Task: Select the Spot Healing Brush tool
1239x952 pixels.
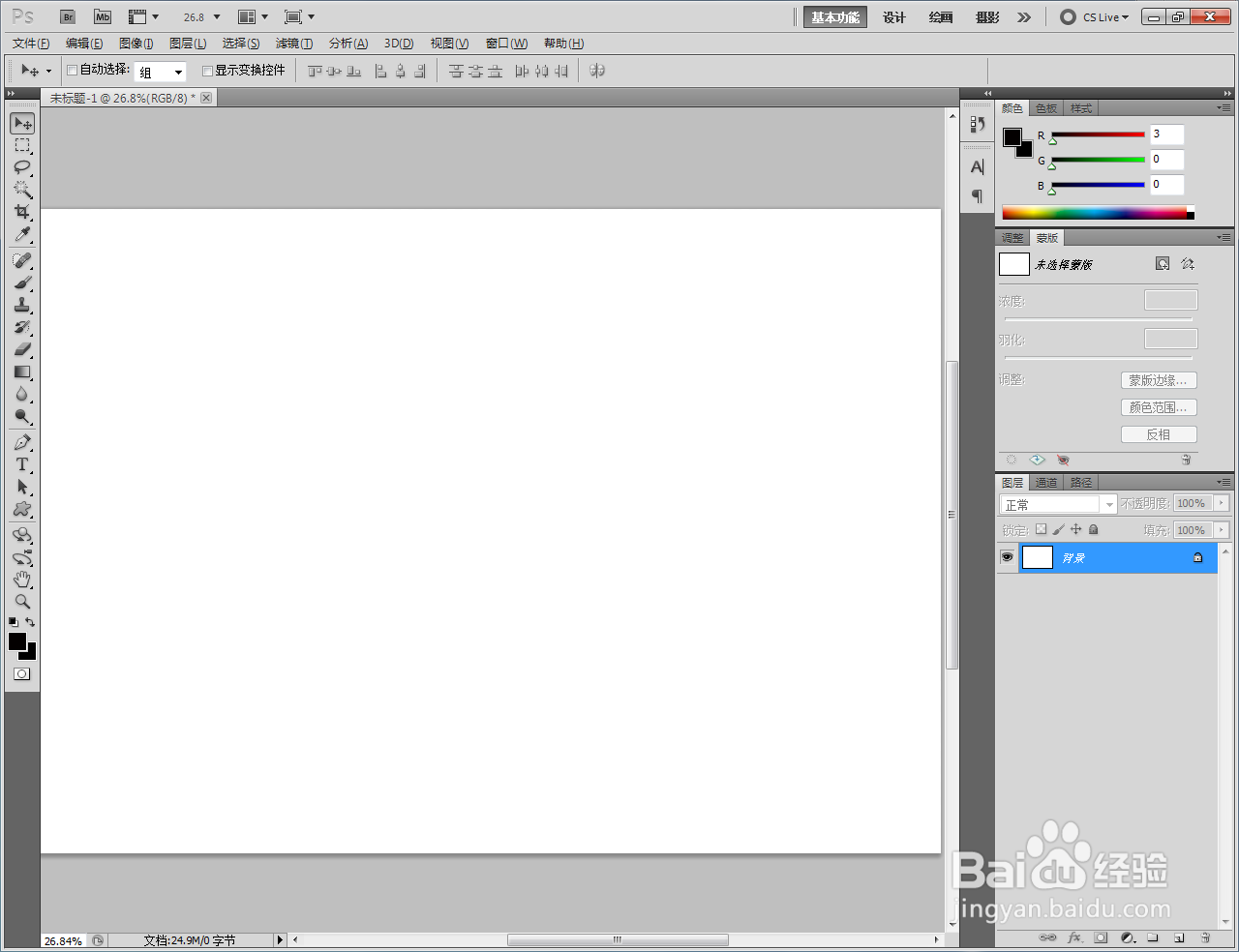Action: [x=22, y=260]
